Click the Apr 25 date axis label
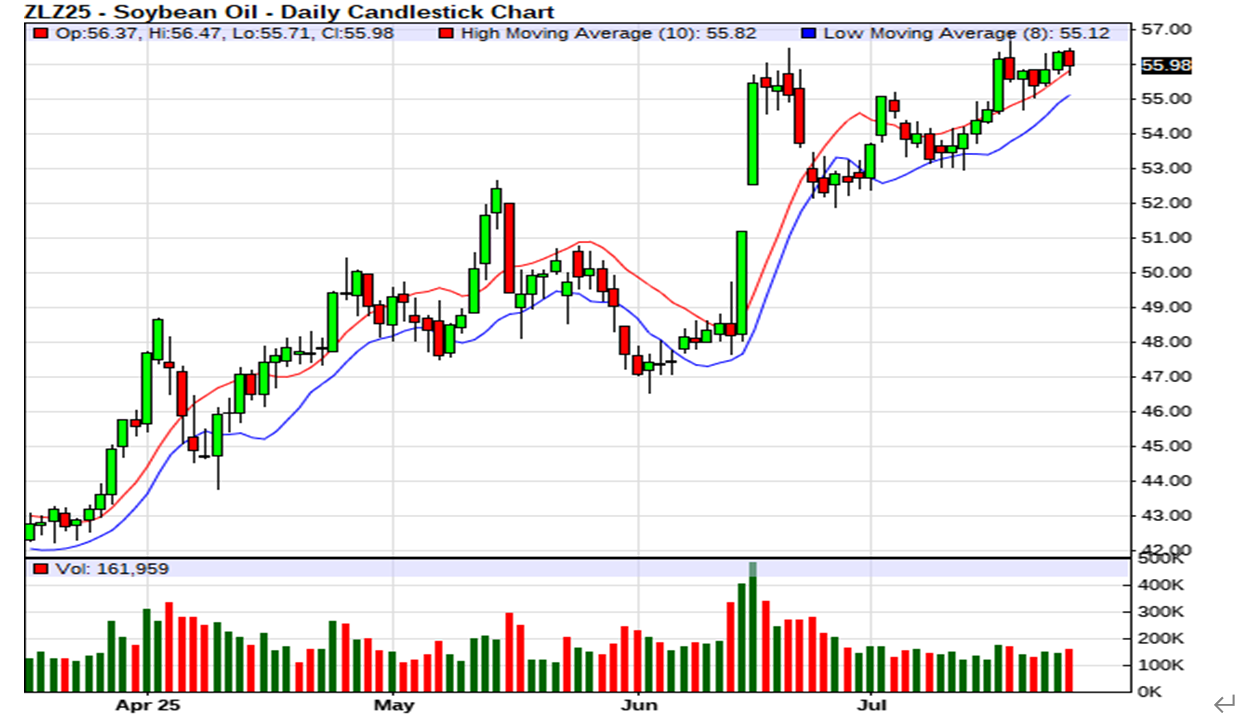Viewport: 1255px width, 717px height. (x=147, y=705)
